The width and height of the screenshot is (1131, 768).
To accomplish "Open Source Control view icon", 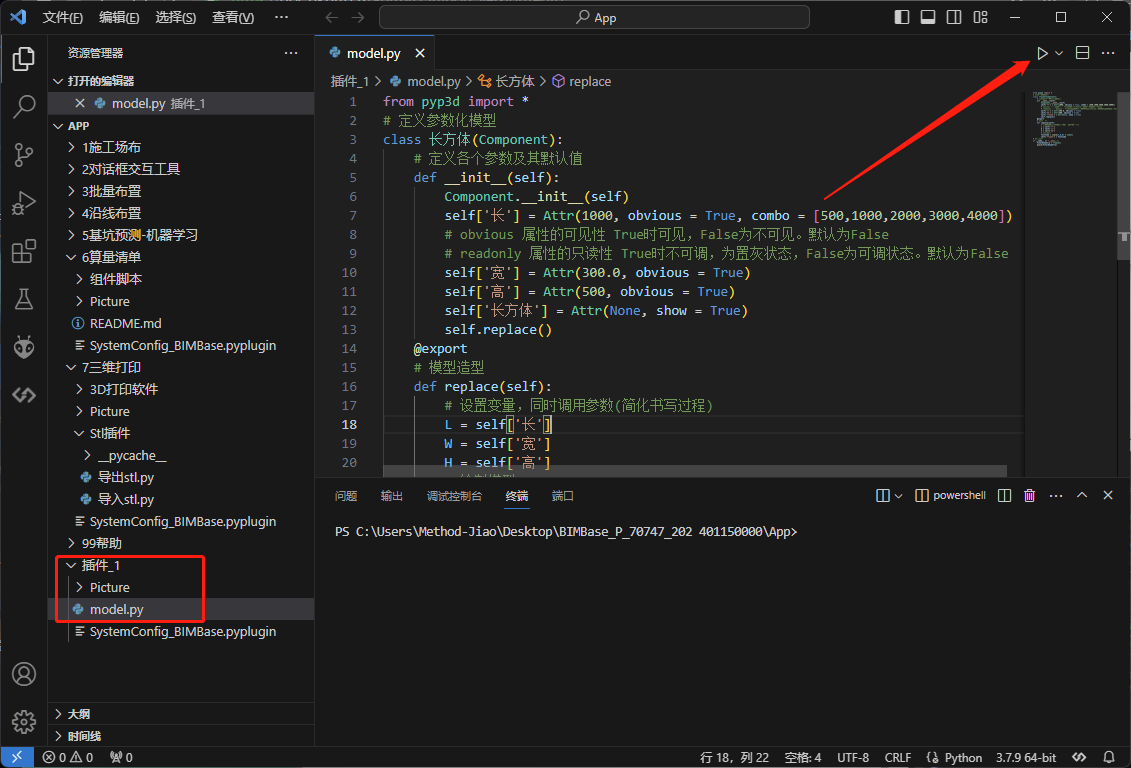I will pos(24,155).
